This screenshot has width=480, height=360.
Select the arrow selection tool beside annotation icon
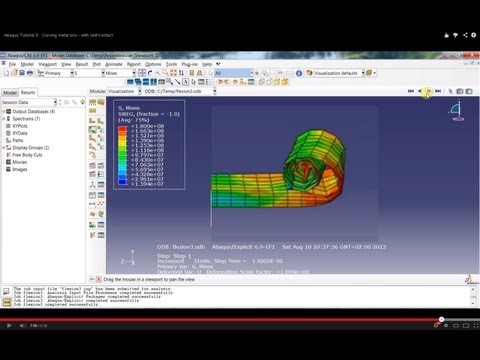tap(193, 82)
